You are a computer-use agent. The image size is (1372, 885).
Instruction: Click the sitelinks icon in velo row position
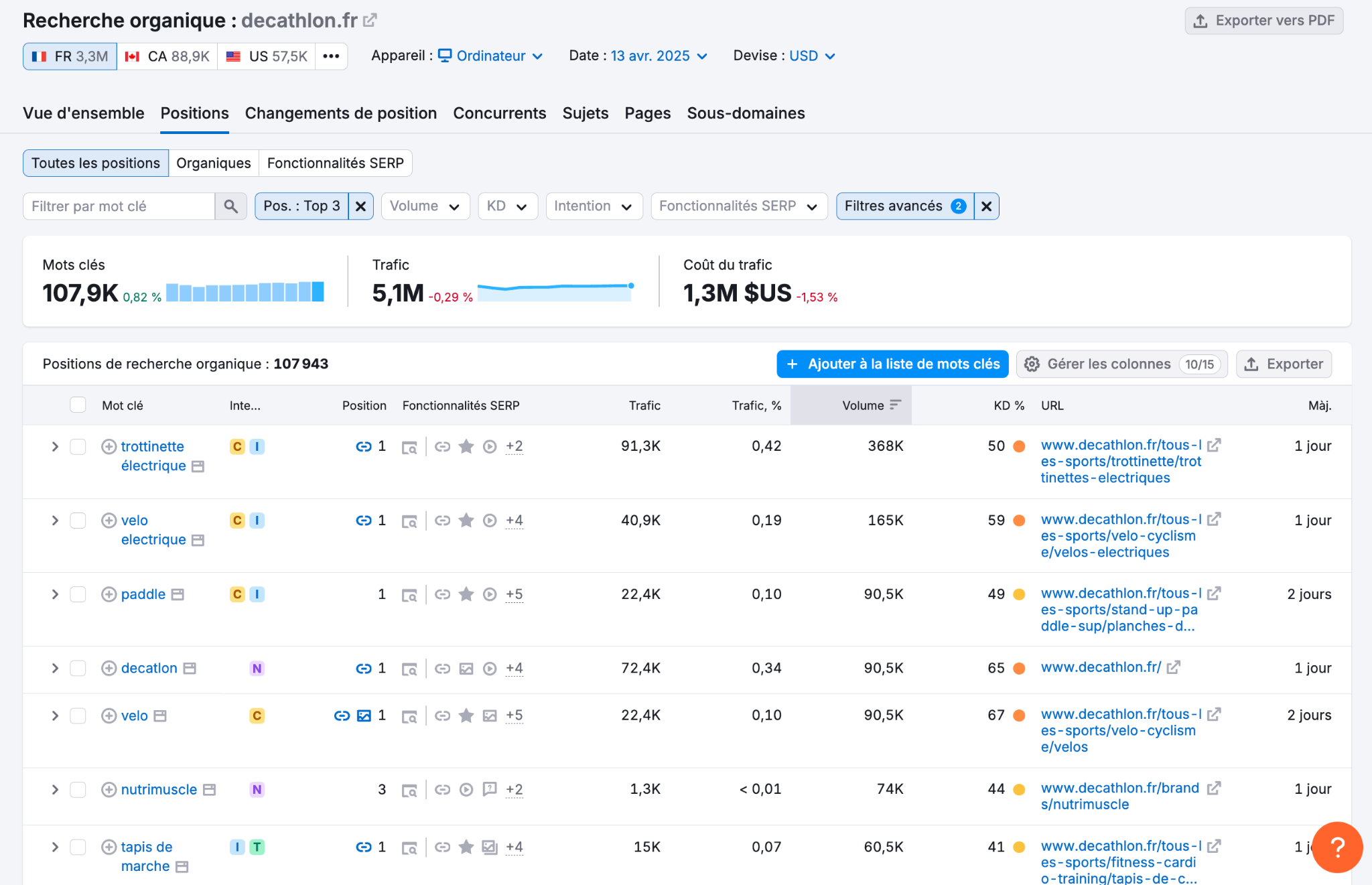click(342, 716)
